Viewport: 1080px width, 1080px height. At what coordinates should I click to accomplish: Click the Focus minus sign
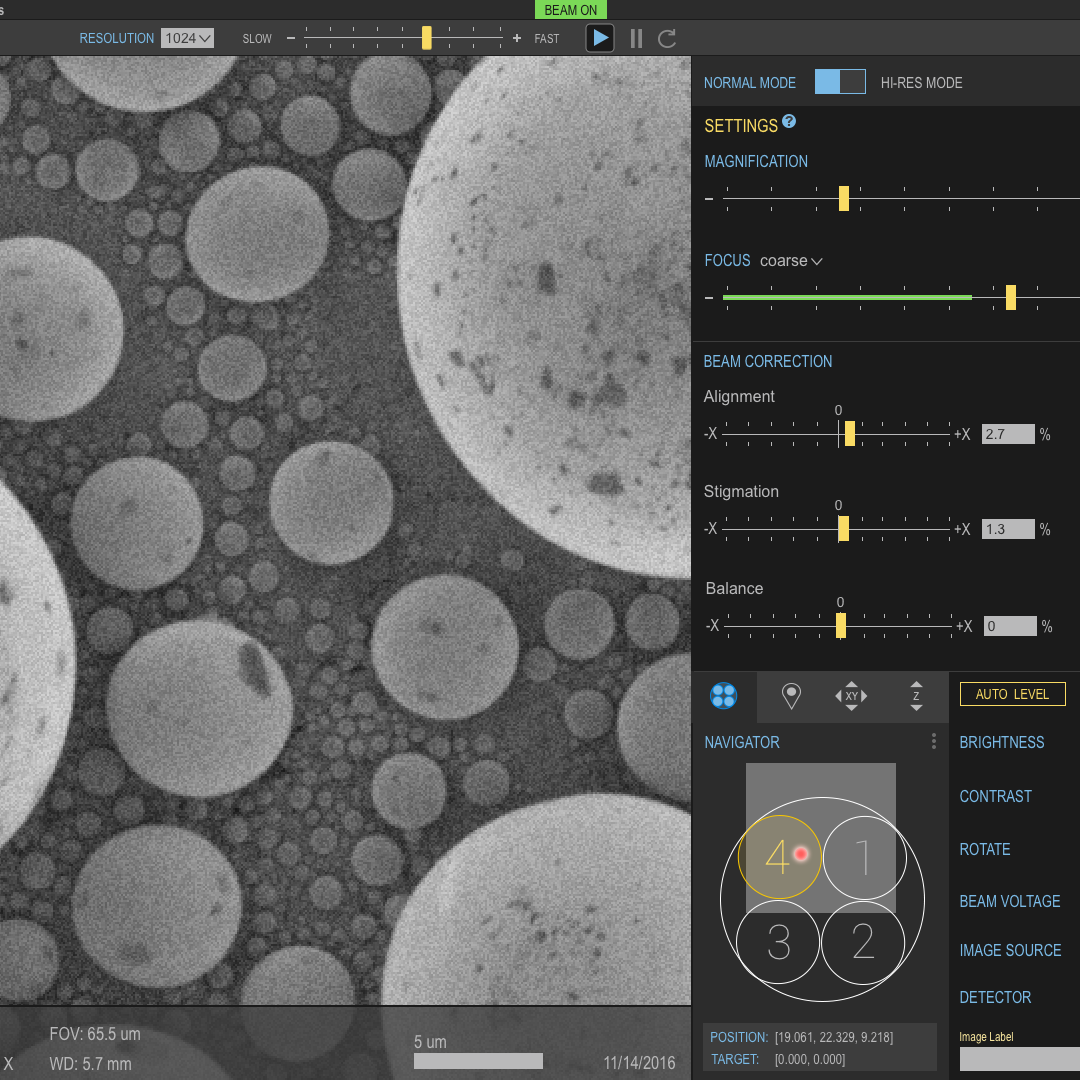(709, 298)
